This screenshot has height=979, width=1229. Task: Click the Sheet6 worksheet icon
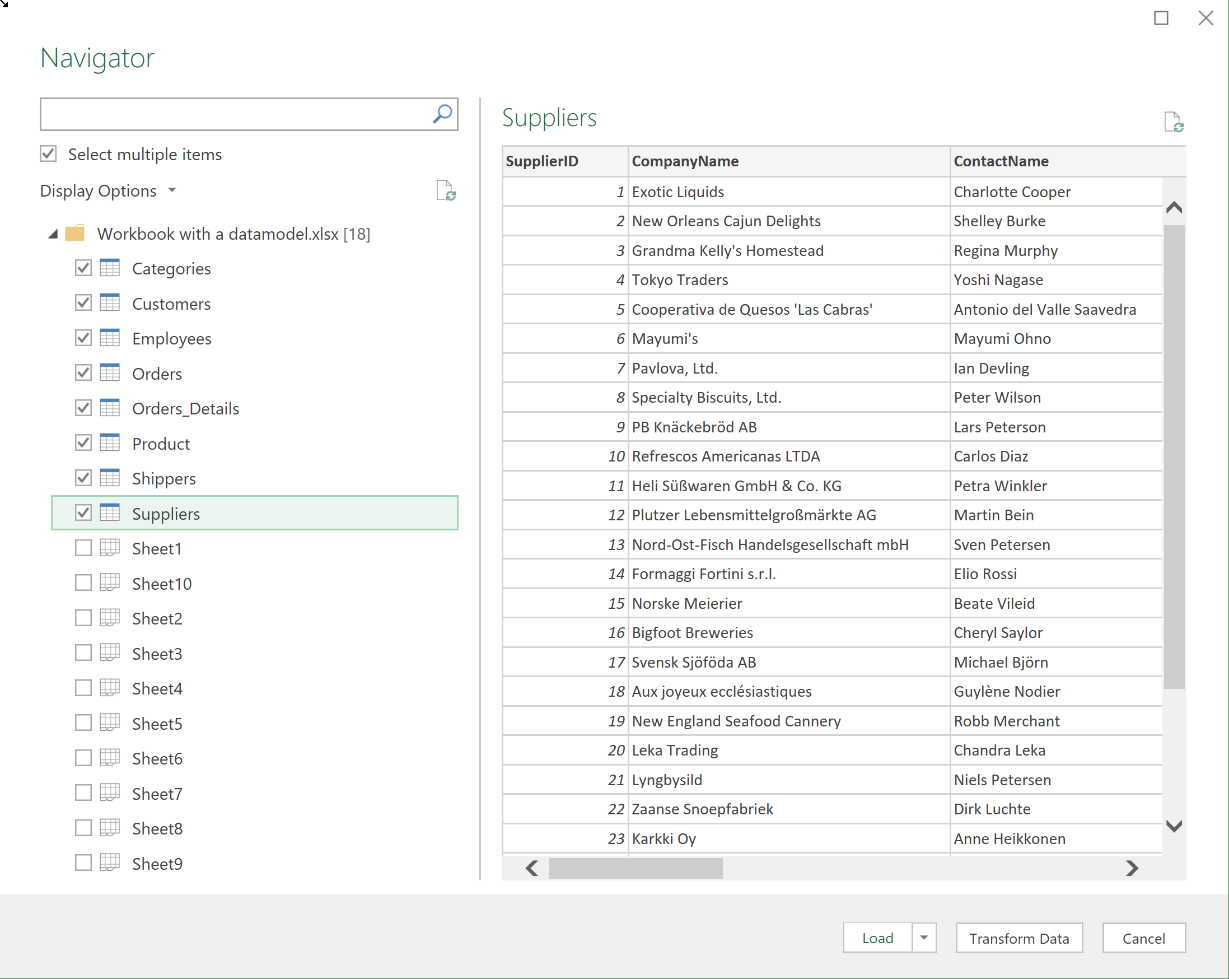[x=110, y=758]
